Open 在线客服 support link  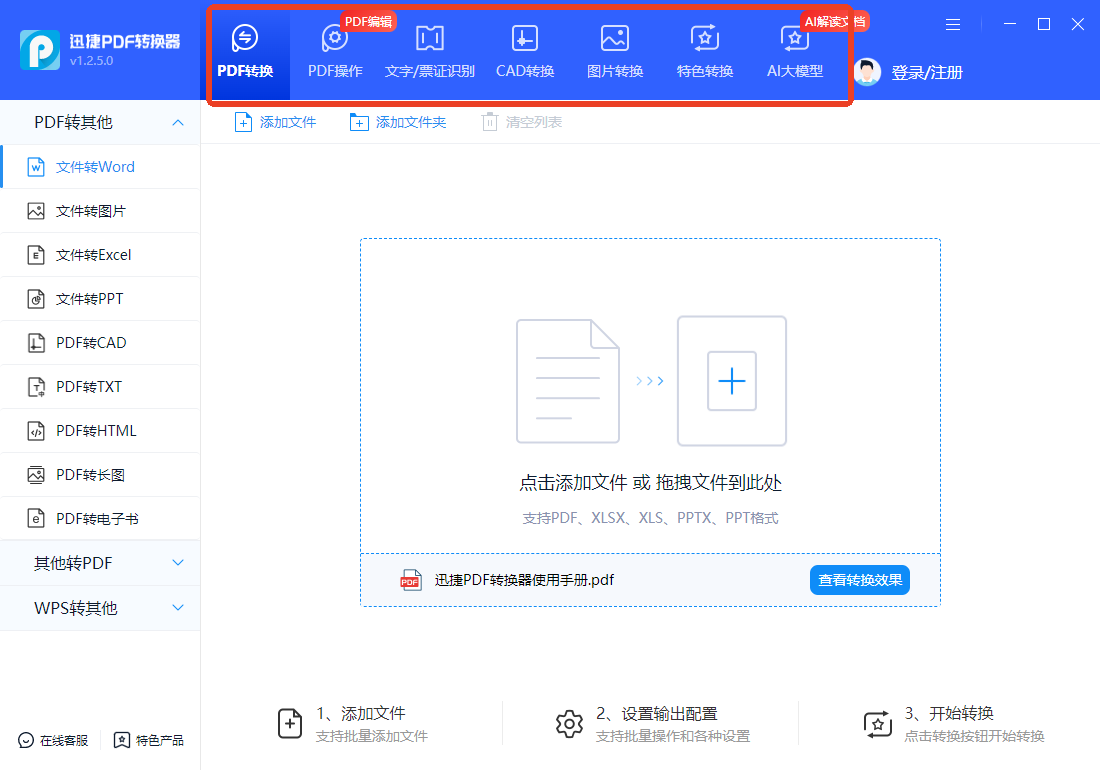click(x=53, y=741)
